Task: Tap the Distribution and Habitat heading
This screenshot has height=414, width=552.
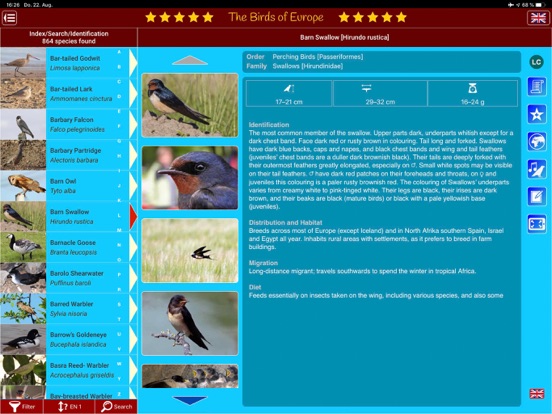Action: point(285,222)
